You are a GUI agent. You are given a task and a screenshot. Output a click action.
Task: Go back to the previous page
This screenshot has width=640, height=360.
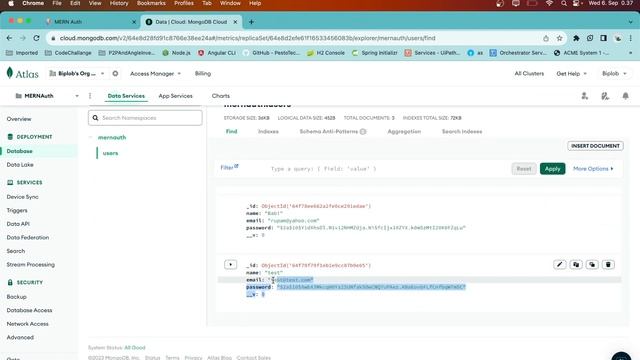[9, 38]
